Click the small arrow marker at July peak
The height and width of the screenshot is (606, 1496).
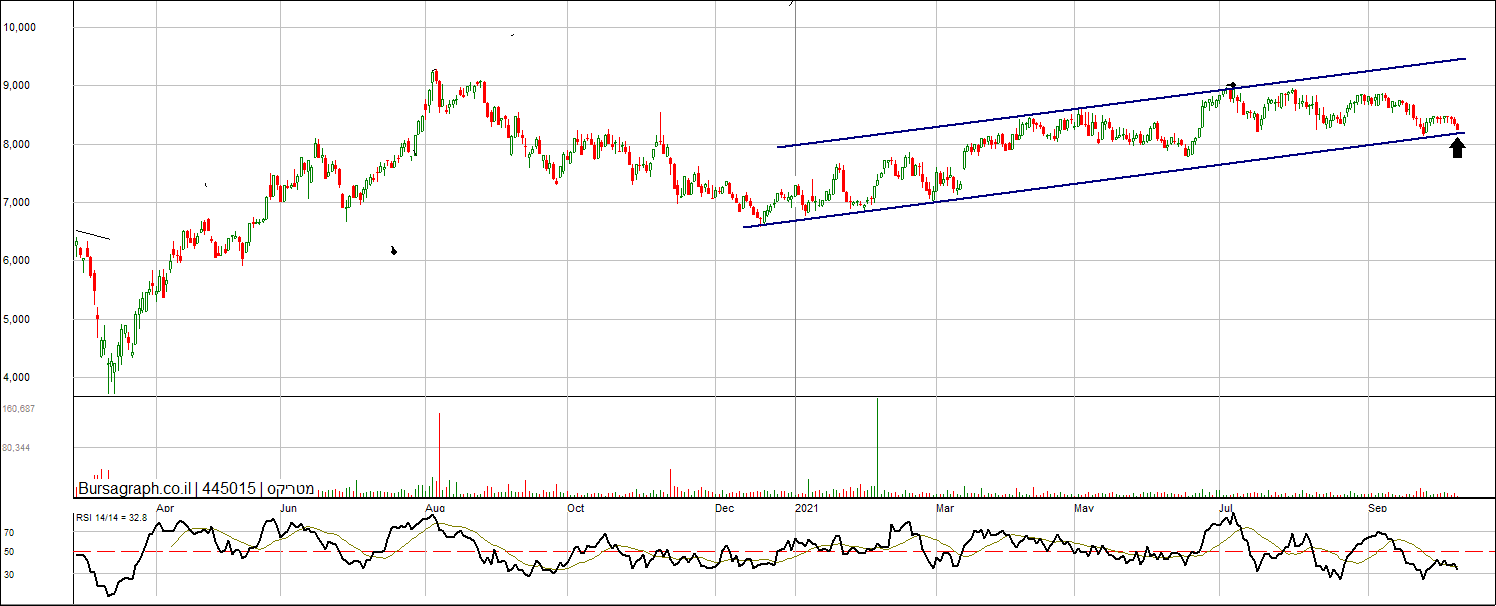(1231, 87)
